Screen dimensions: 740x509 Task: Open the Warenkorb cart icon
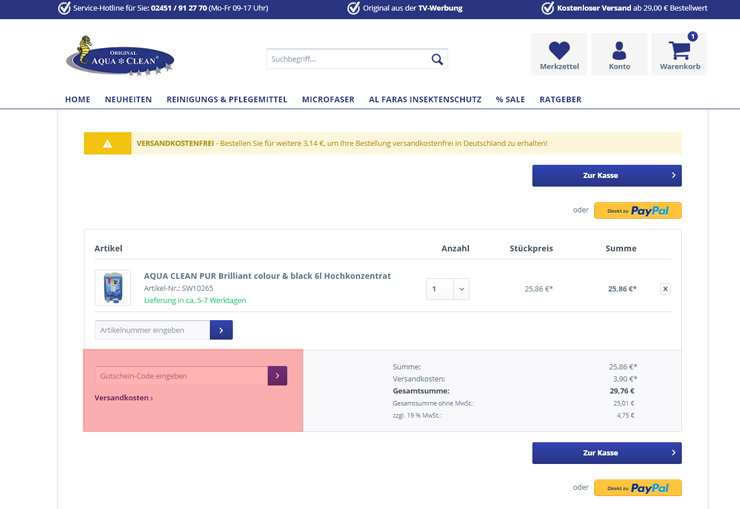pyautogui.click(x=680, y=54)
